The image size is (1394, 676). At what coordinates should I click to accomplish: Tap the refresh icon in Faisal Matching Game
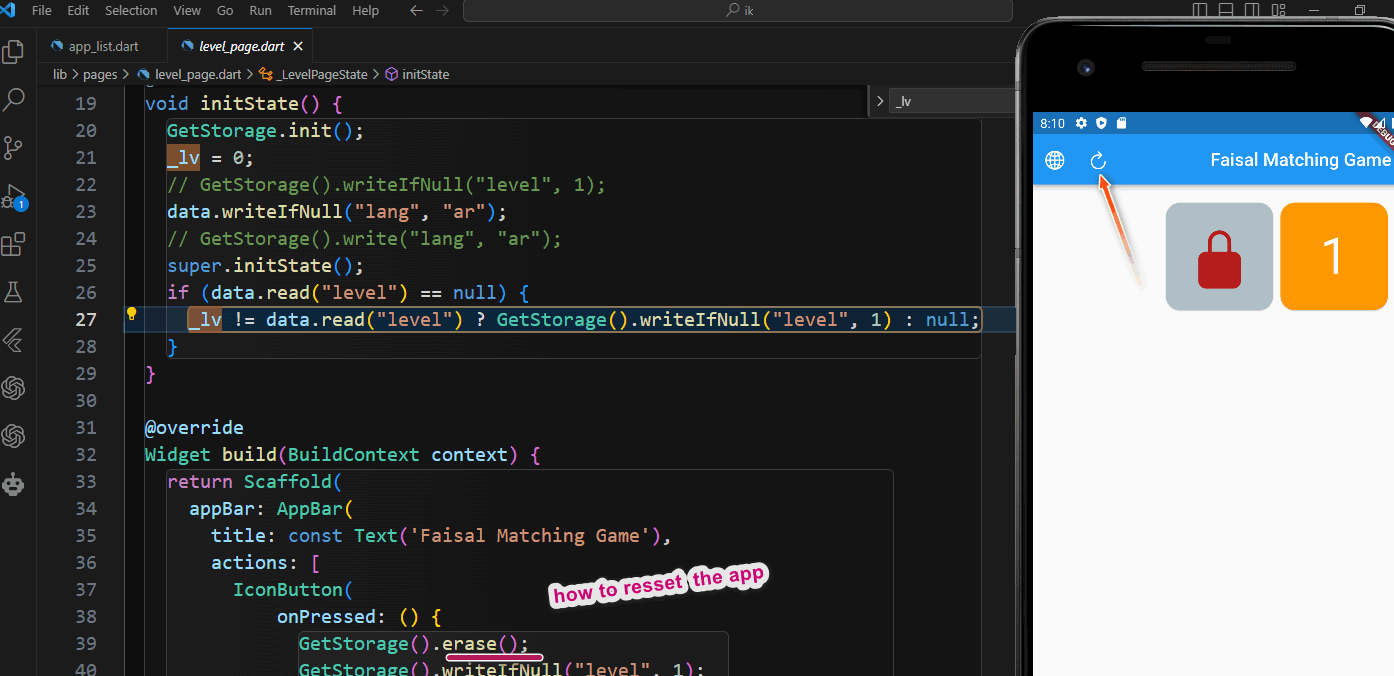click(1098, 160)
